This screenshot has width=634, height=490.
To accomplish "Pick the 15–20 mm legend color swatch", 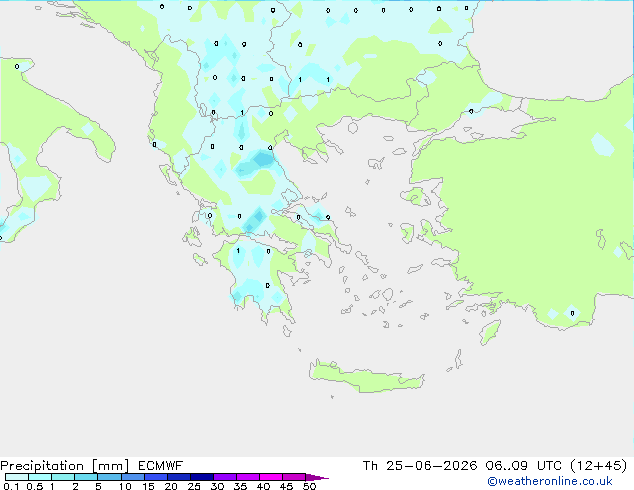I will click(x=156, y=477).
